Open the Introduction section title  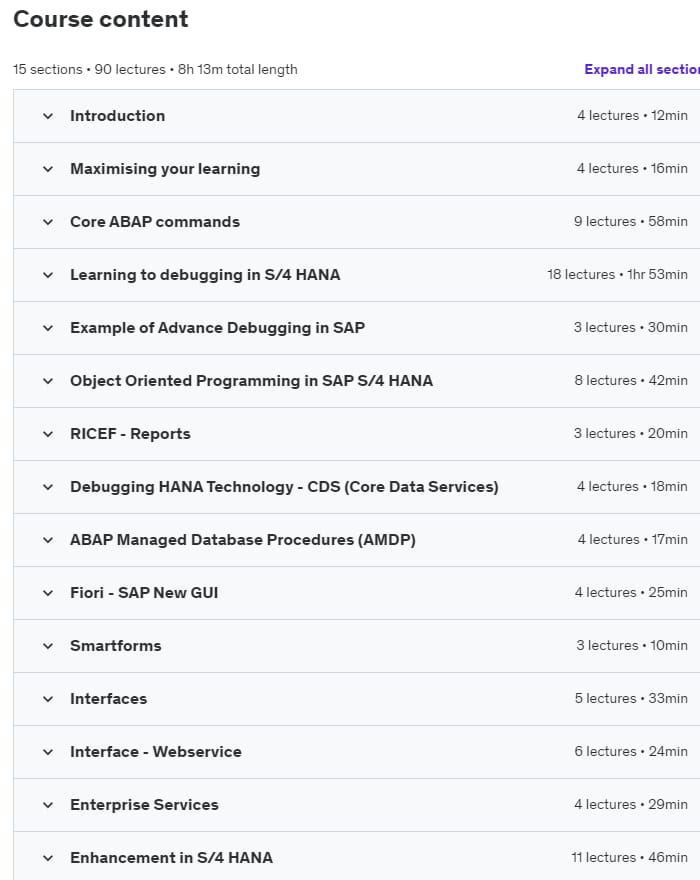117,116
